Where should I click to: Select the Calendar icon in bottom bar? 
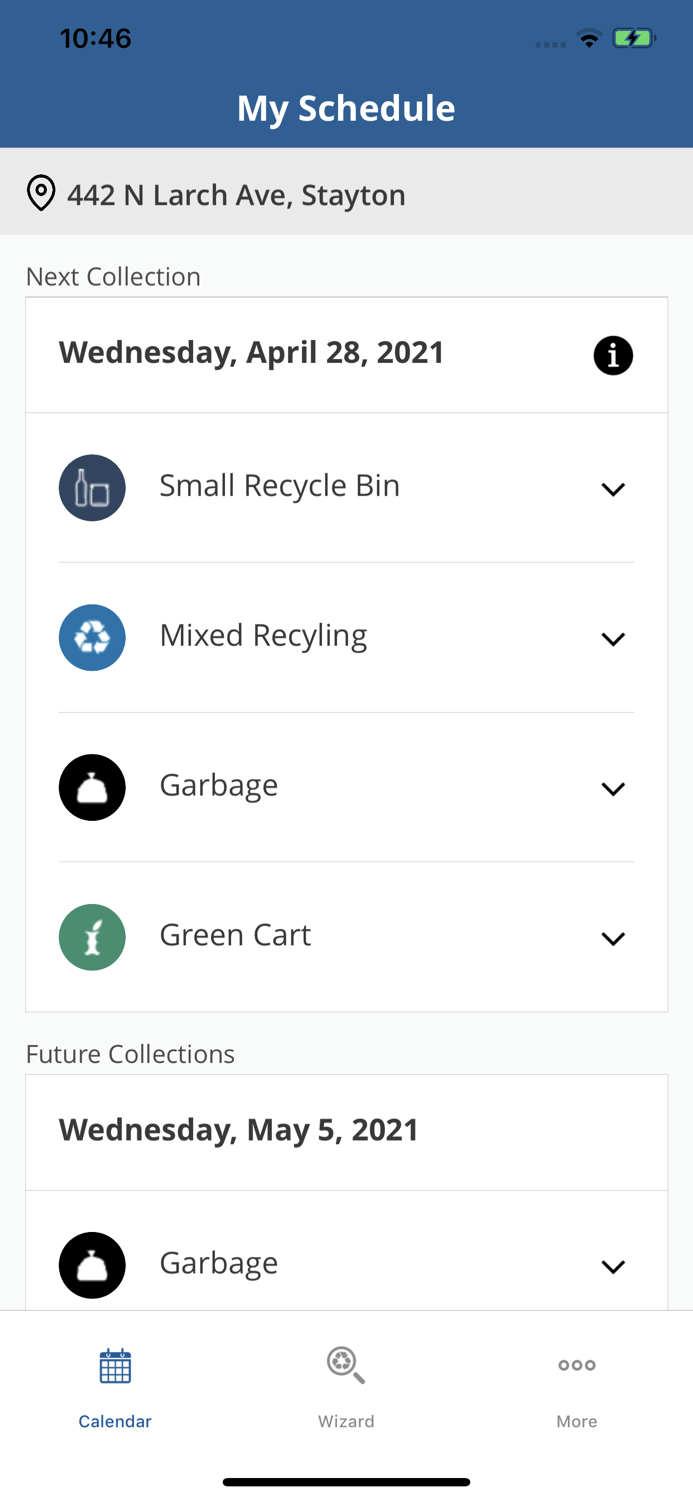(x=115, y=1363)
